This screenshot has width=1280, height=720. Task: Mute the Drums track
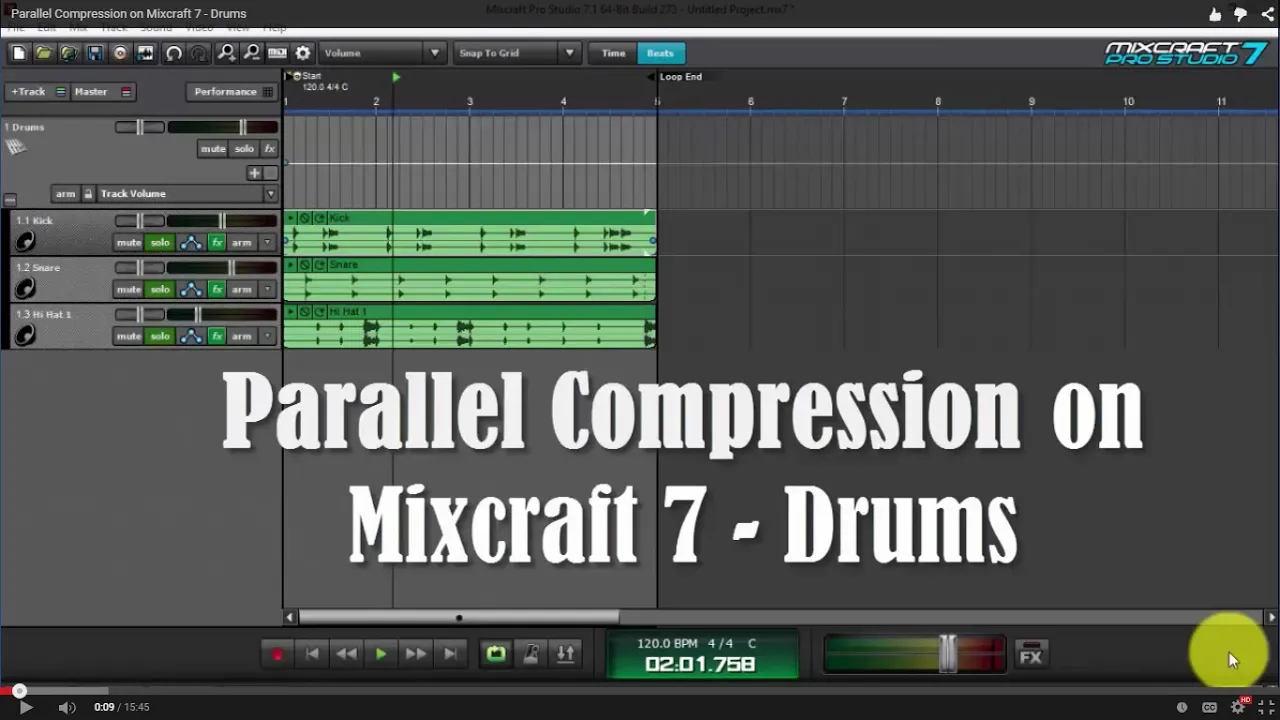pos(213,148)
